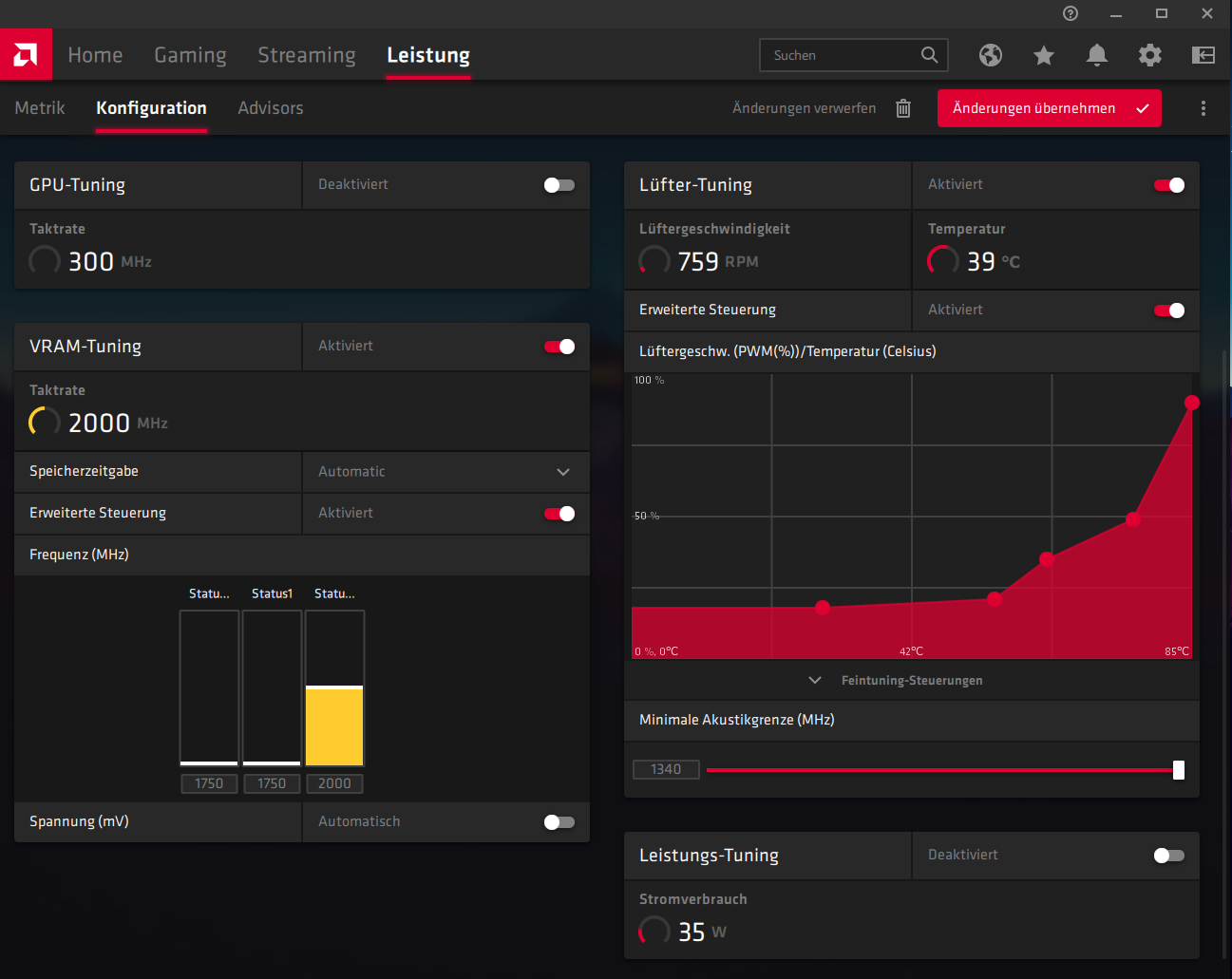Viewport: 1232px width, 979px height.
Task: Open the three-dot more options menu
Action: [1204, 108]
